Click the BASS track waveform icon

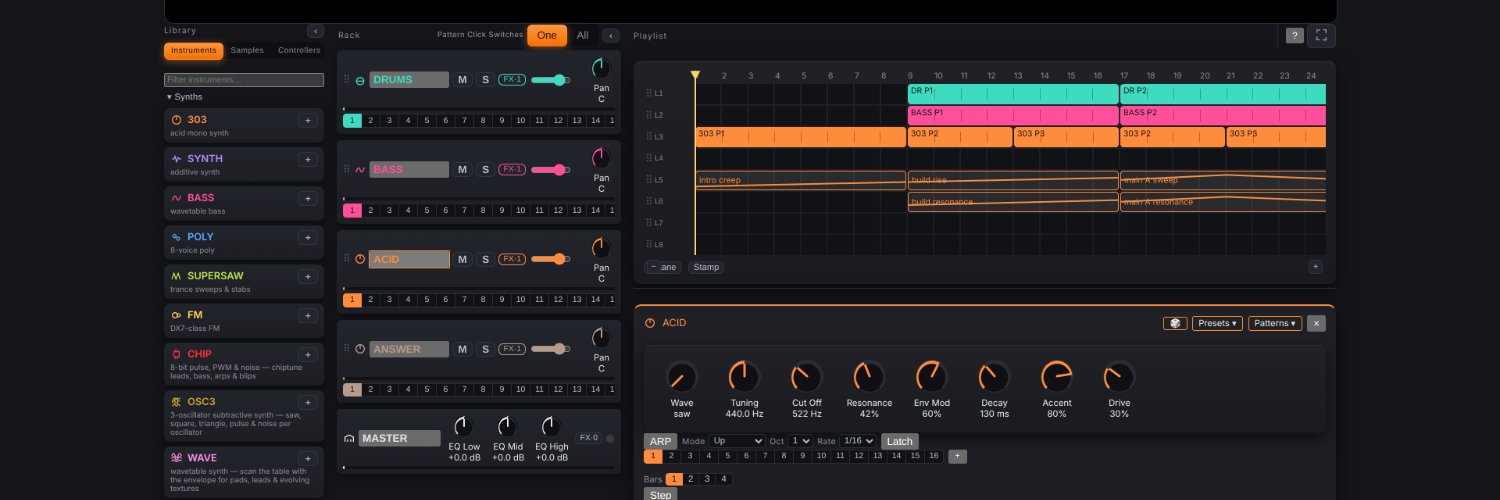tap(360, 170)
